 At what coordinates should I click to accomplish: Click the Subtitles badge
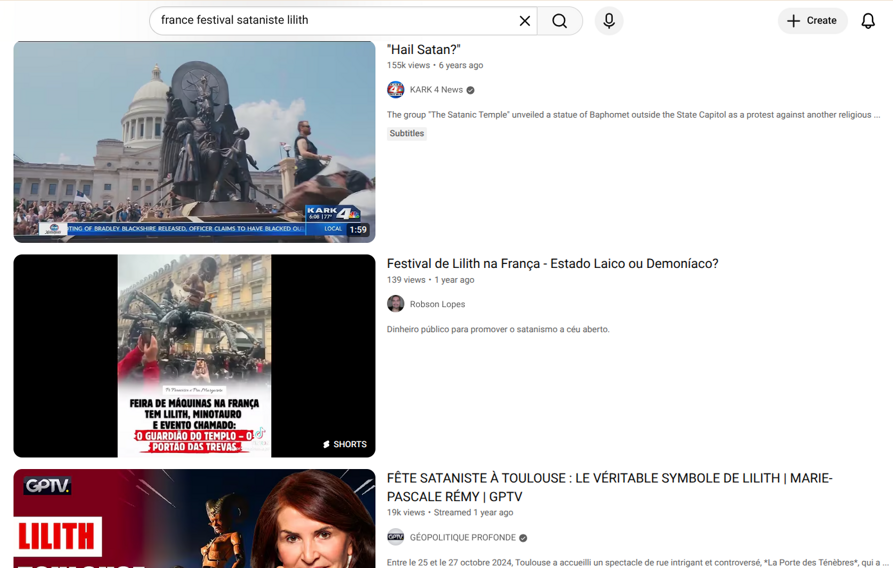click(407, 133)
